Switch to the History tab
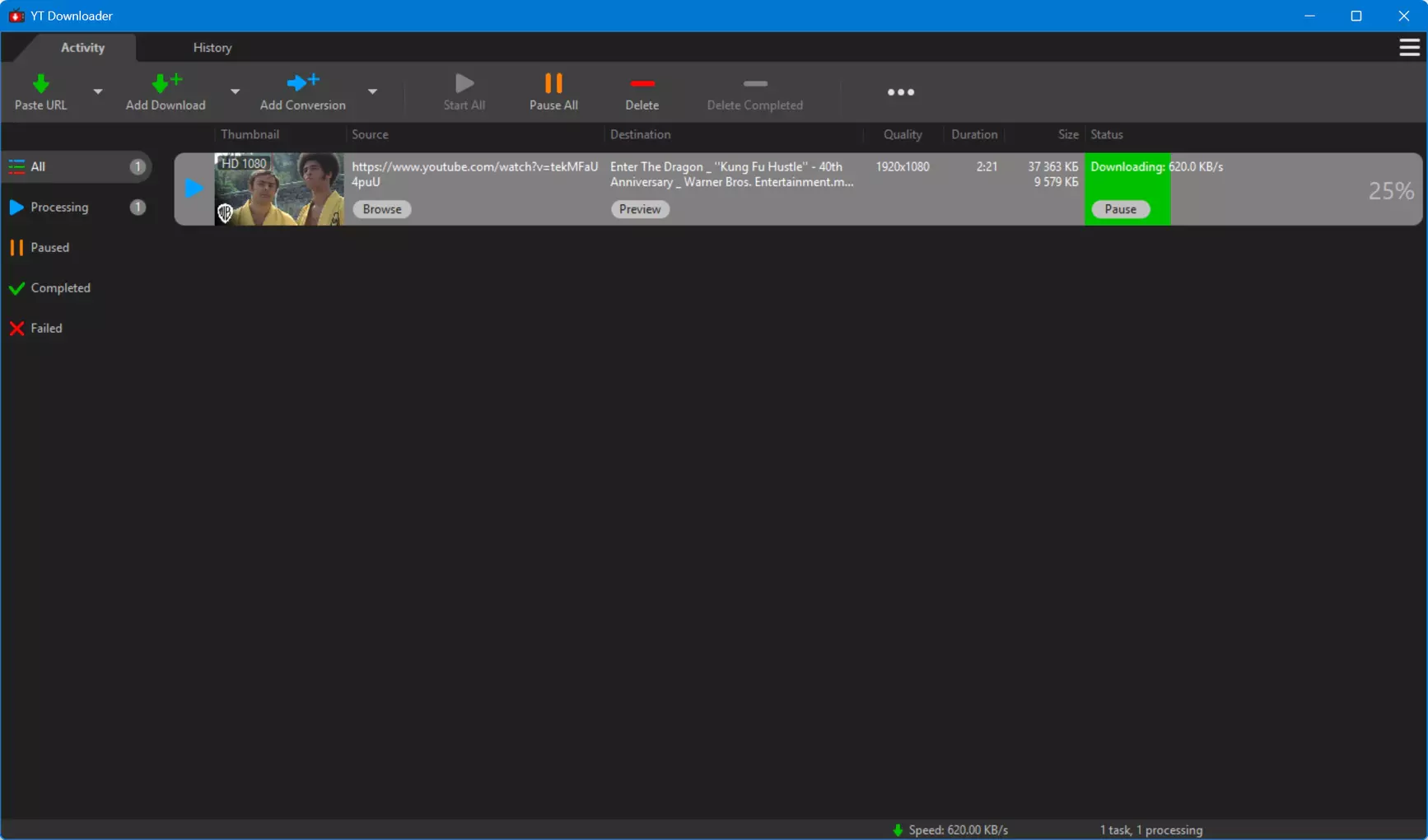 [x=212, y=48]
